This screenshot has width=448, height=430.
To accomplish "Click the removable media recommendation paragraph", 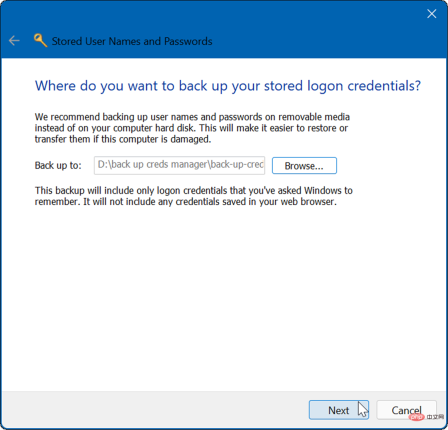I will (x=192, y=128).
